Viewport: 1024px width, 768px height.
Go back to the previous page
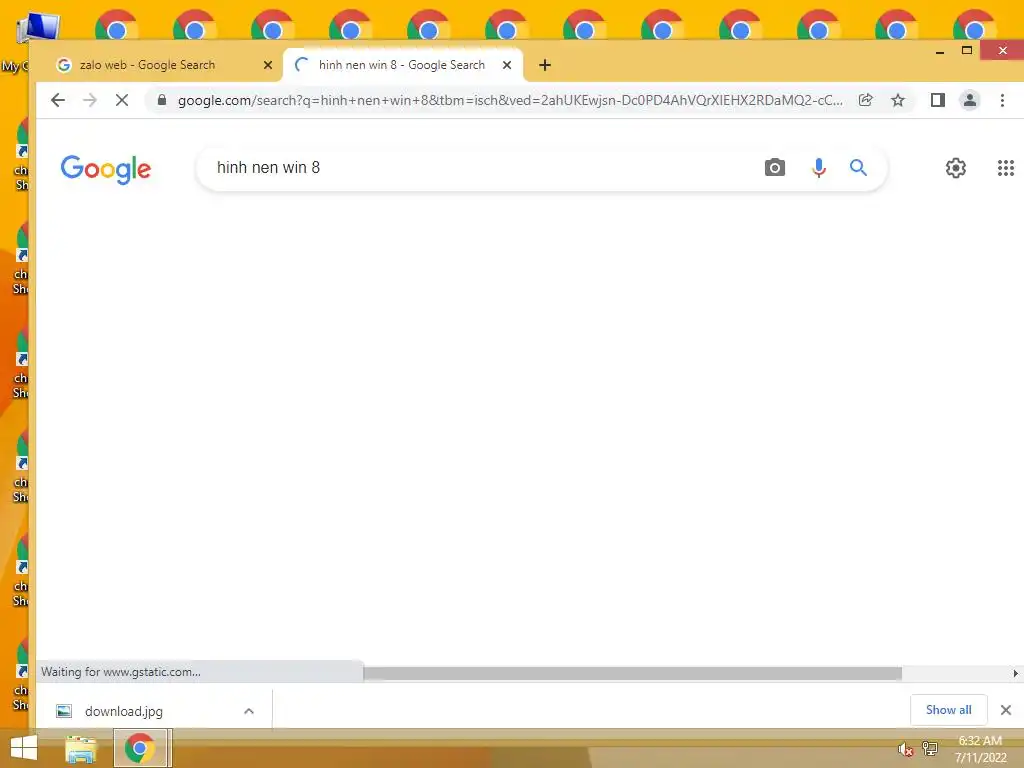[58, 100]
